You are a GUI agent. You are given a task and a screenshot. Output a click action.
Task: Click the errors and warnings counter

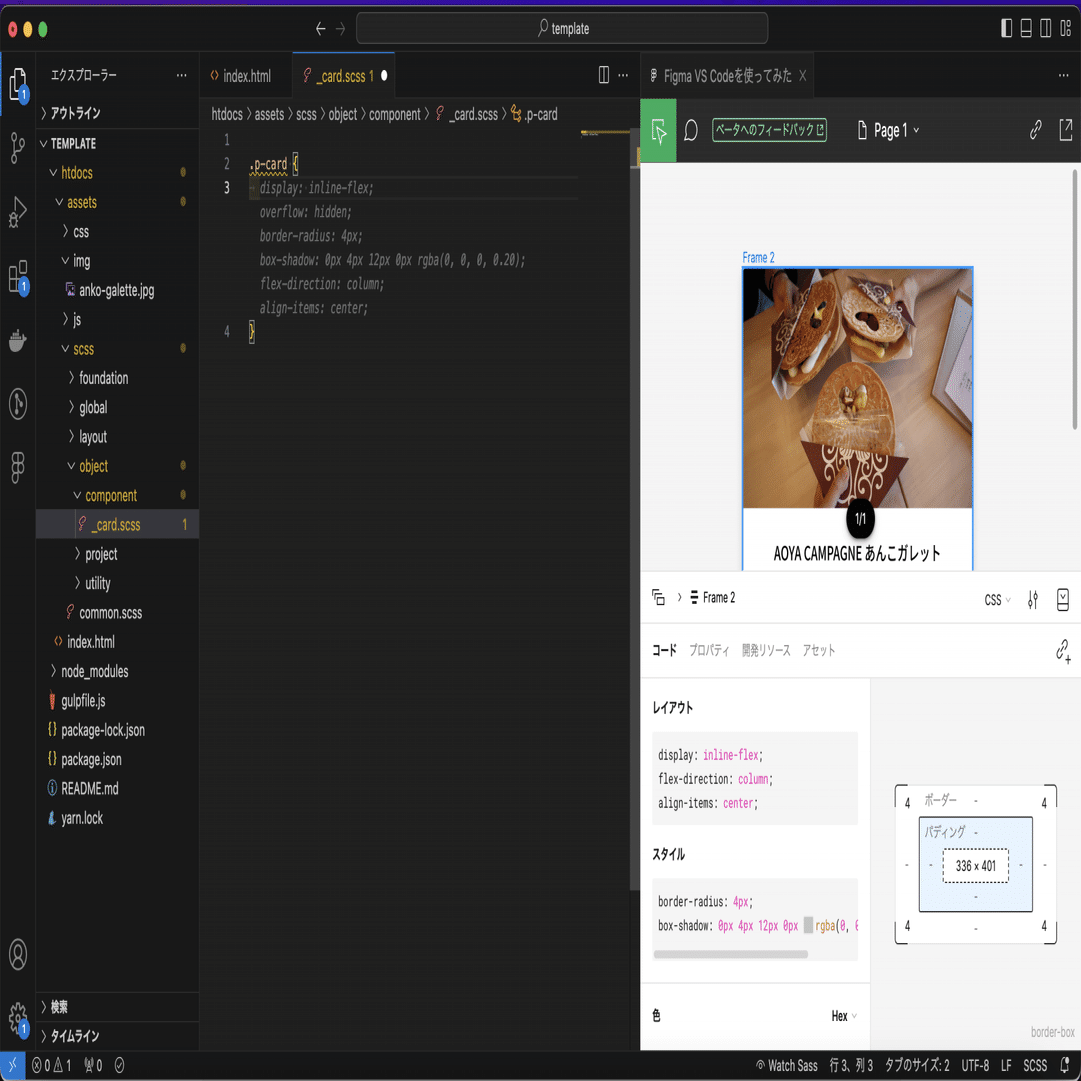click(52, 1066)
